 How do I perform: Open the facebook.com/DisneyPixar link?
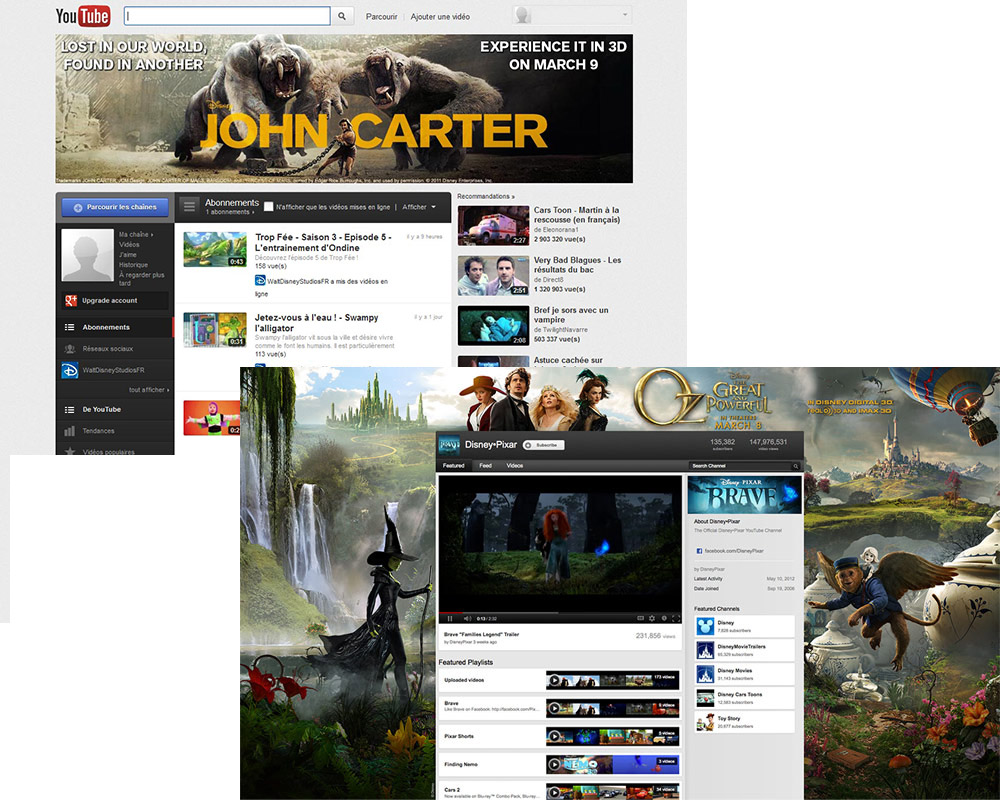pos(733,551)
